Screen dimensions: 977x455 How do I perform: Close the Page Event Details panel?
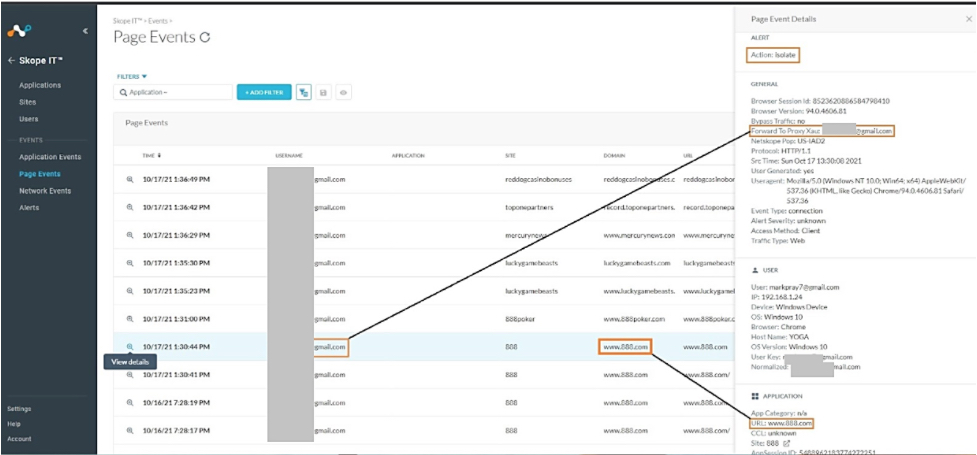tap(968, 19)
